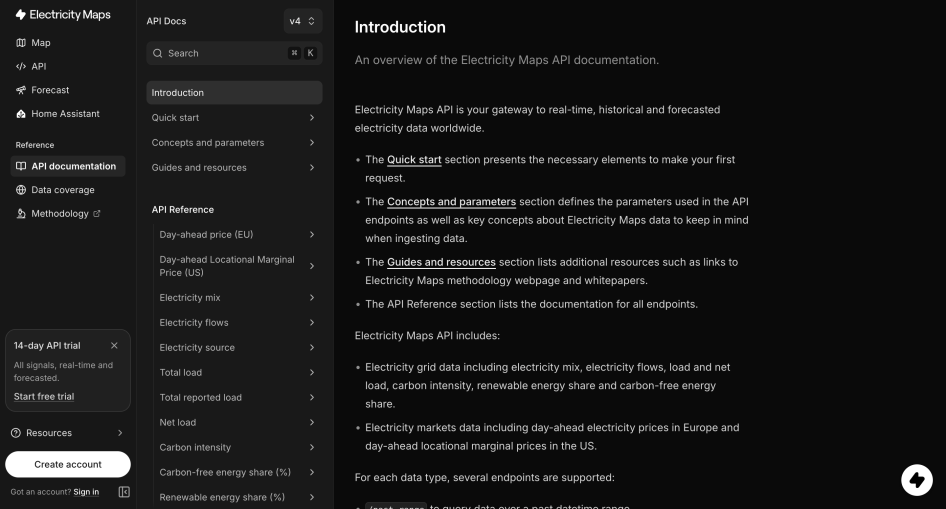Click the Data coverage globe icon
The height and width of the screenshot is (509, 946).
[x=21, y=189]
